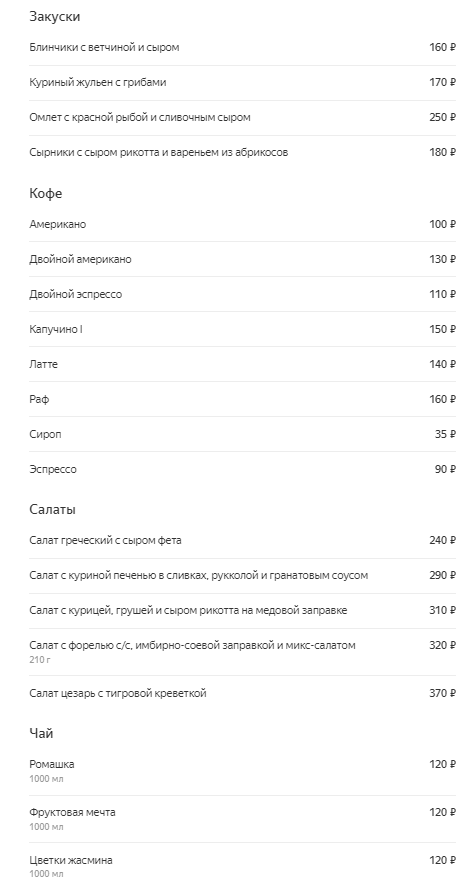Click Салат с курицей, грушей и рикотта
The width and height of the screenshot is (475, 879).
tap(242, 610)
